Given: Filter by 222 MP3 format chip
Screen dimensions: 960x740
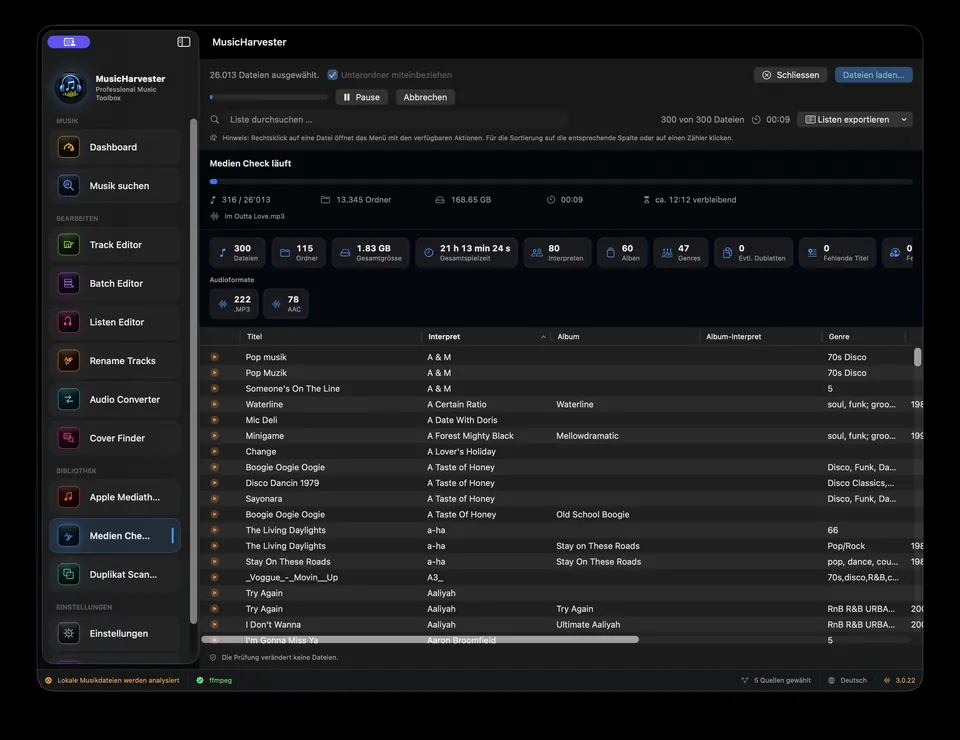Looking at the screenshot, I should (x=234, y=304).
